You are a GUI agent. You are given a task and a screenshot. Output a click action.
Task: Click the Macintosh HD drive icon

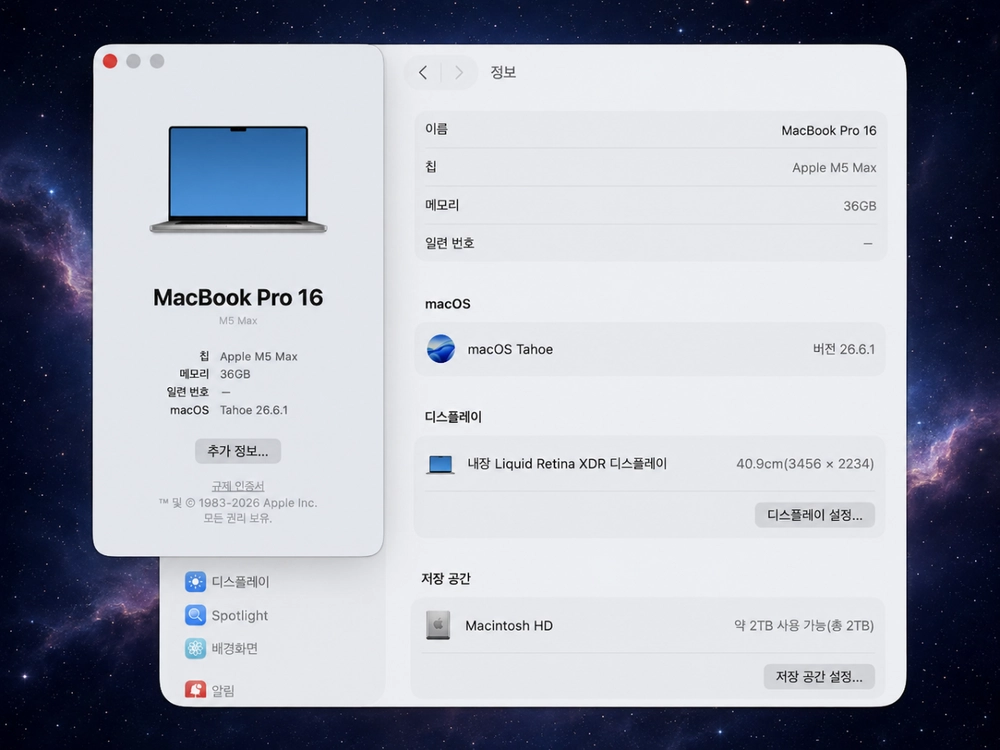point(438,626)
